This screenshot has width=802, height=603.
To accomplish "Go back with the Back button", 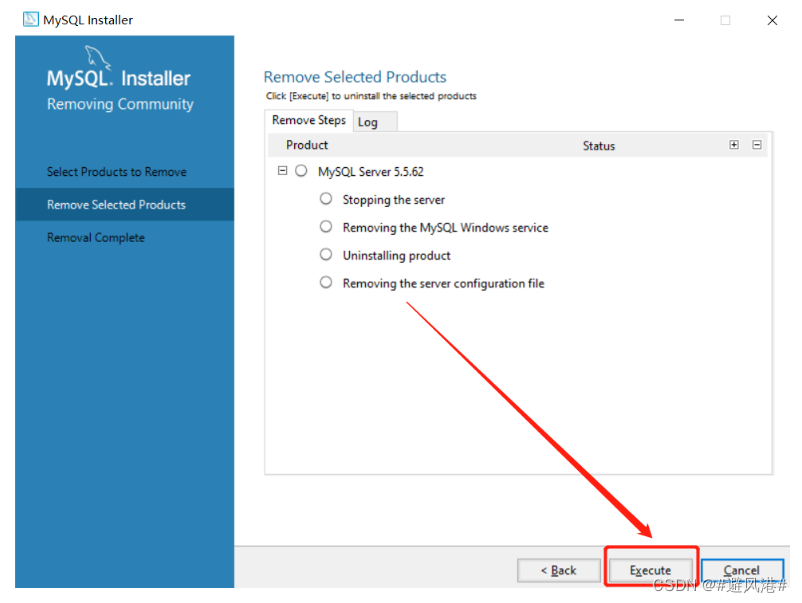I will (x=559, y=570).
